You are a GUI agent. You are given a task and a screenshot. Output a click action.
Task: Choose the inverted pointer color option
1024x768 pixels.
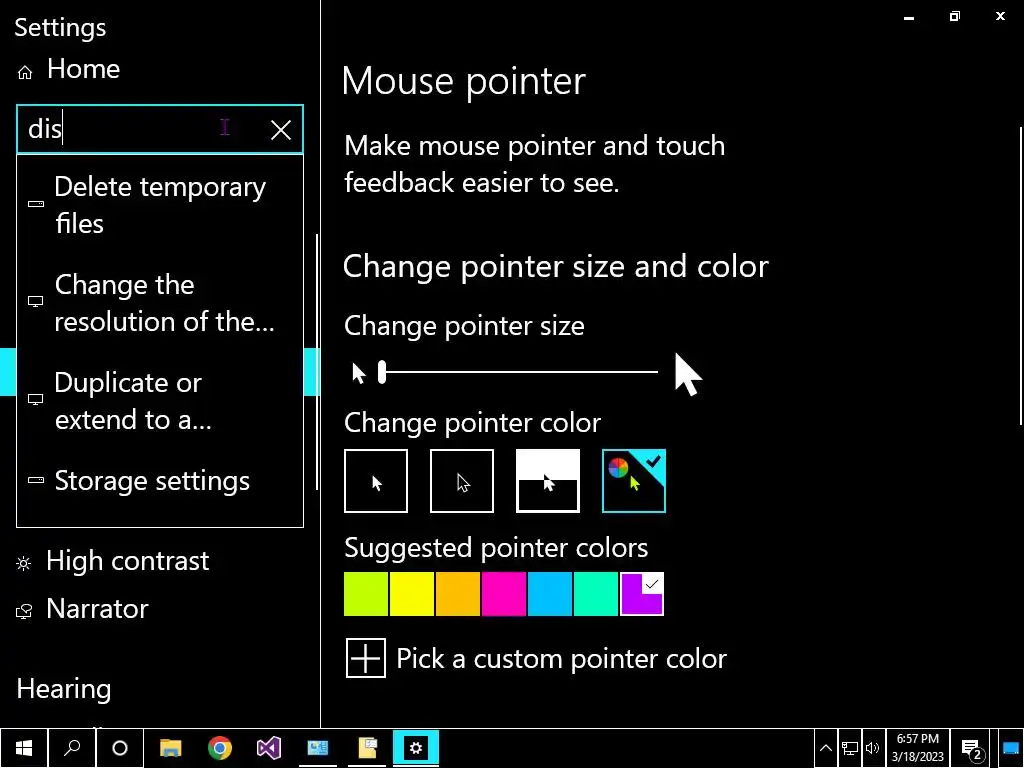click(x=547, y=481)
